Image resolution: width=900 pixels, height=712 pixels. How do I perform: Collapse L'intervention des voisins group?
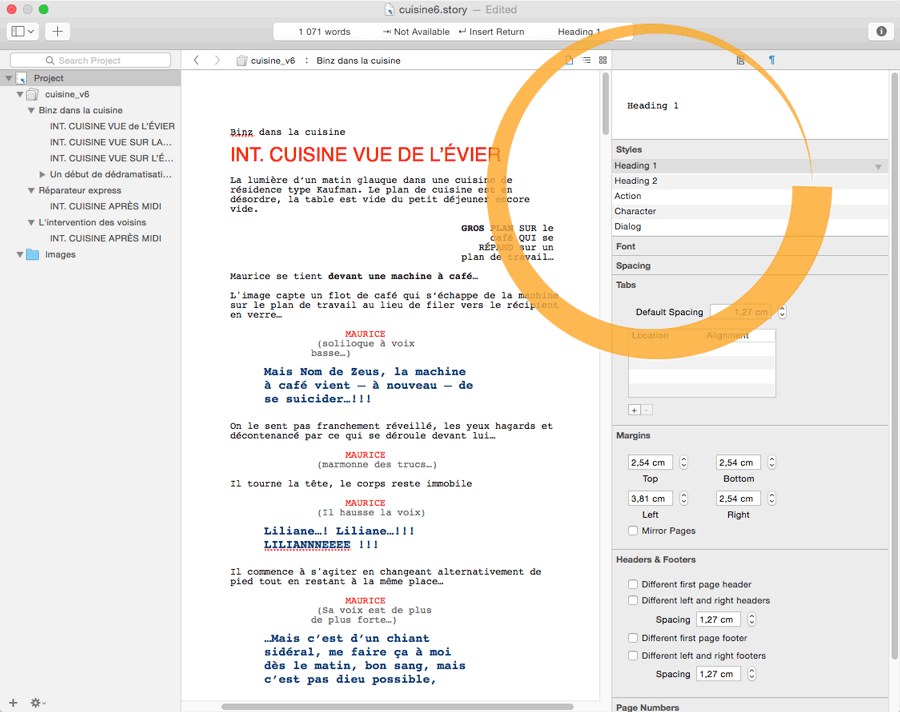tap(31, 222)
